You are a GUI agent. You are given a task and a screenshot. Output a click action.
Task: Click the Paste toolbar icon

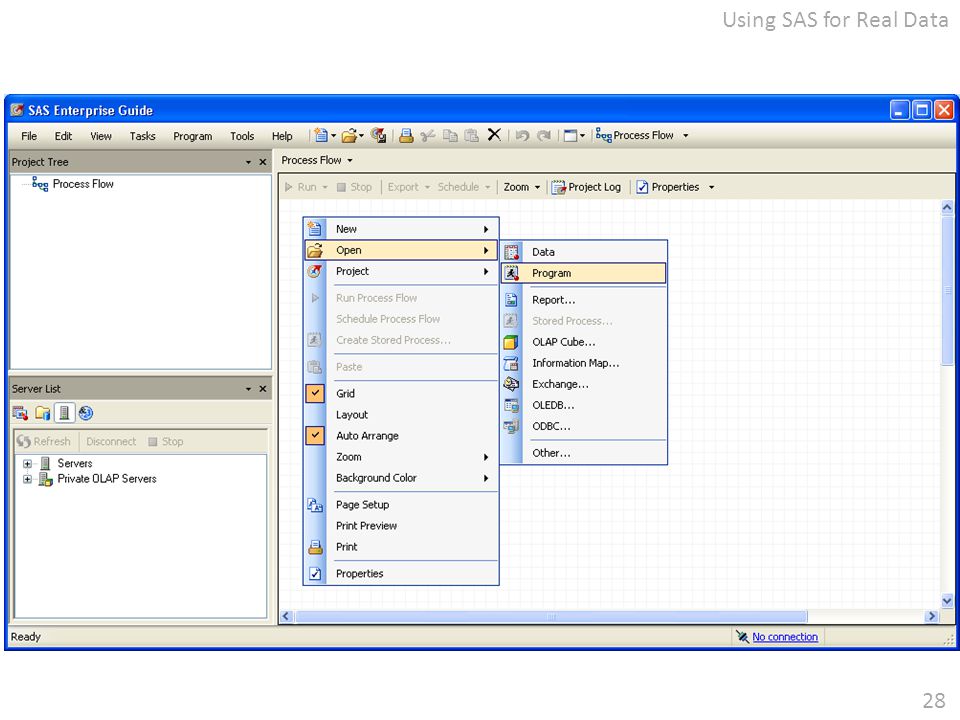point(471,135)
